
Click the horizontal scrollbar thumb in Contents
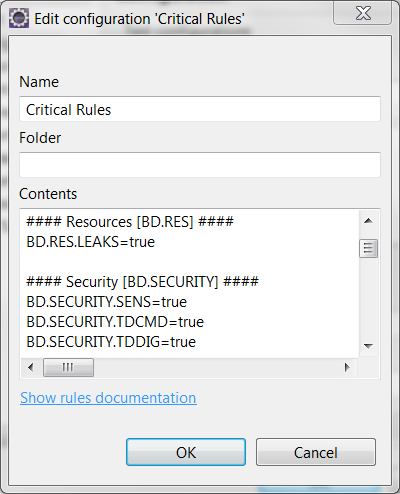[x=68, y=368]
